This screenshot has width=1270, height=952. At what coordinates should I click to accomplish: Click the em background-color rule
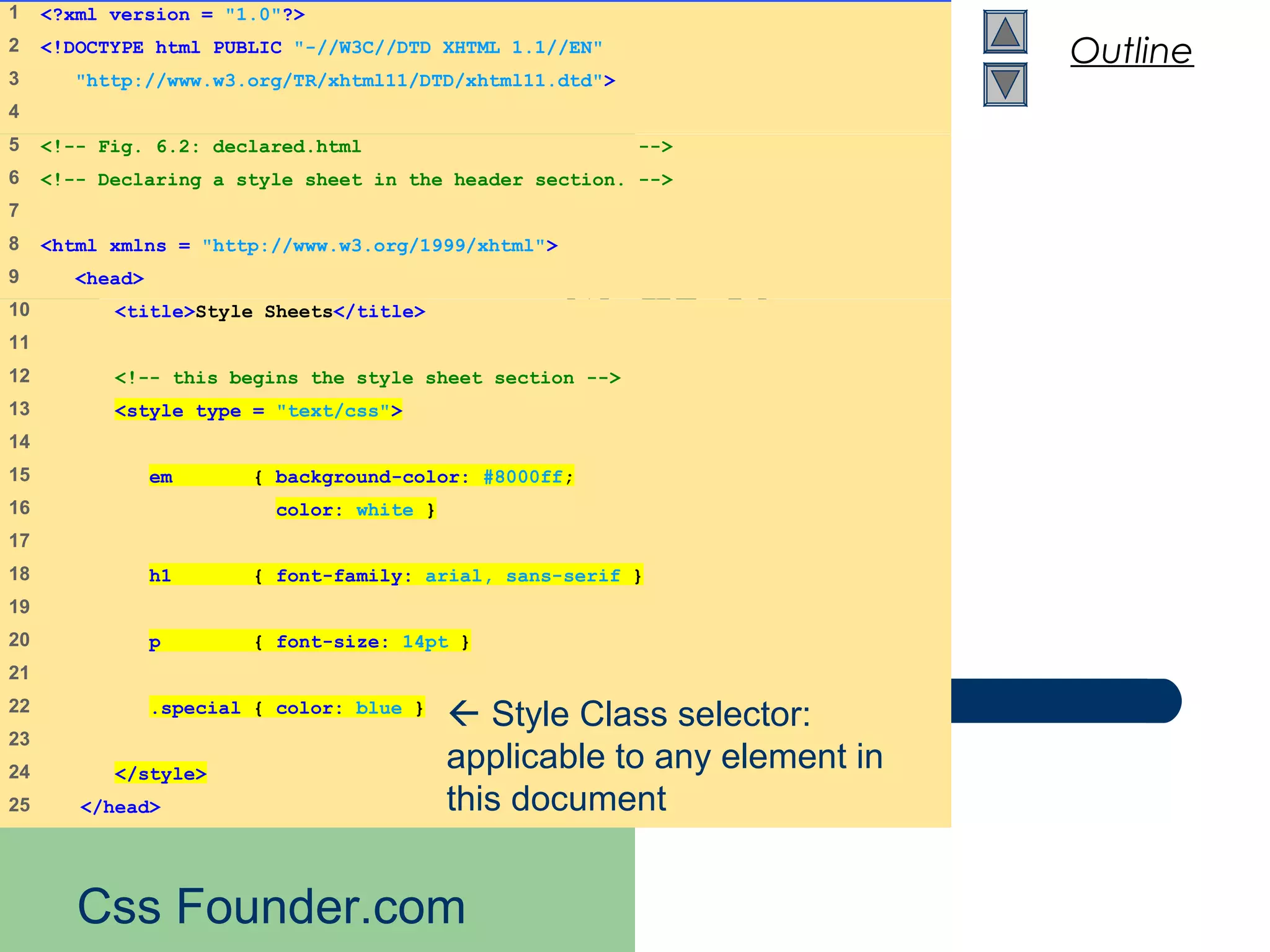coord(362,477)
